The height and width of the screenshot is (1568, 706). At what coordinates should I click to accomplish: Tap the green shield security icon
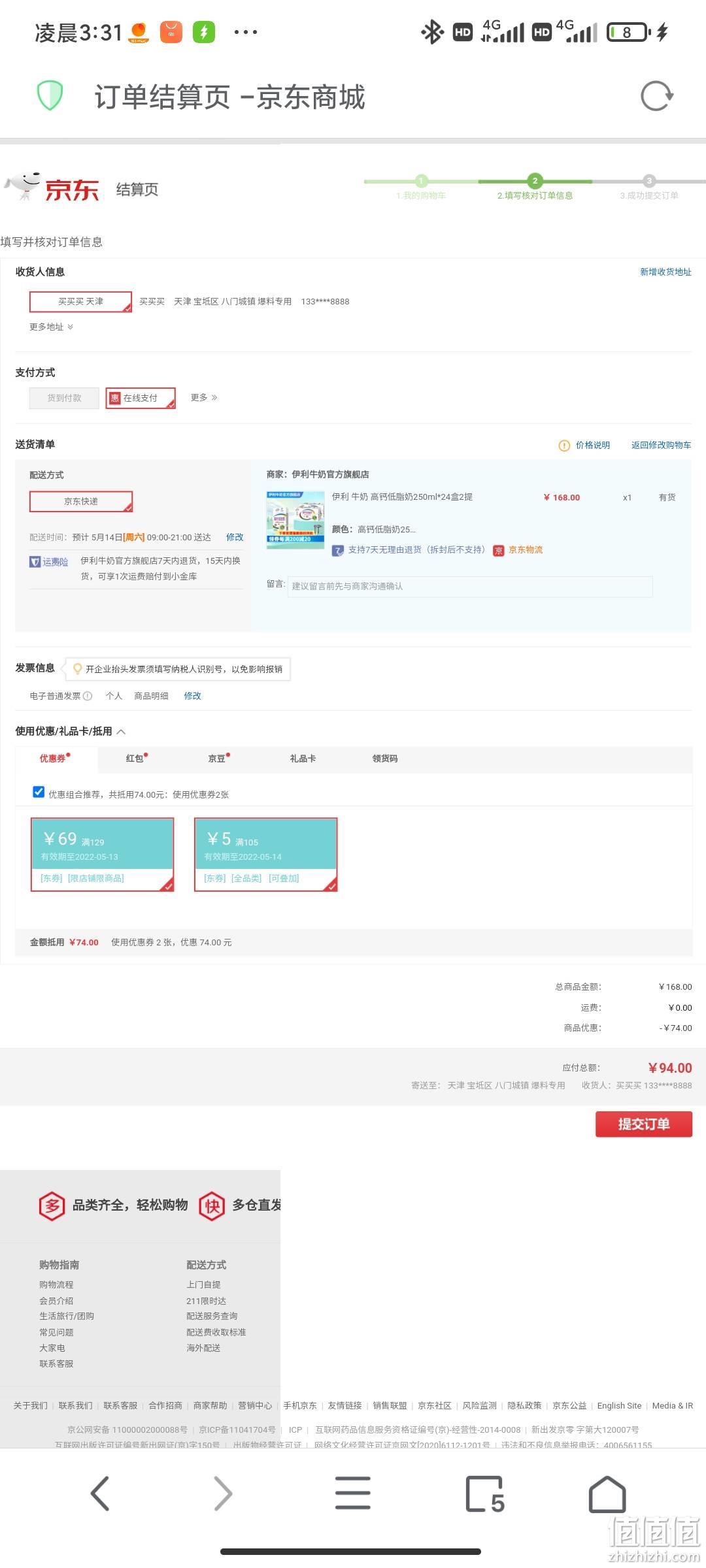50,96
